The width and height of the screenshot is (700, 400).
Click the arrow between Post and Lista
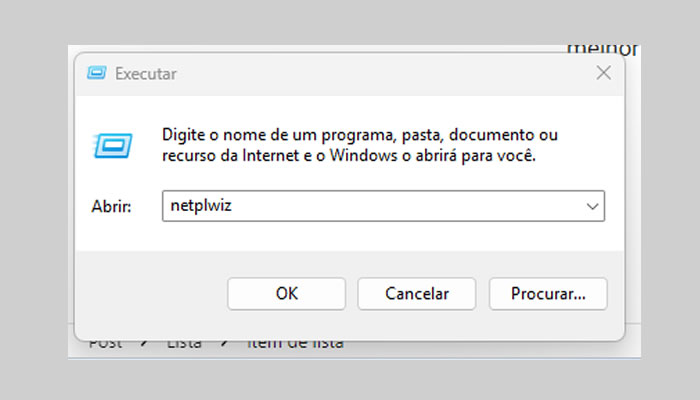(144, 343)
